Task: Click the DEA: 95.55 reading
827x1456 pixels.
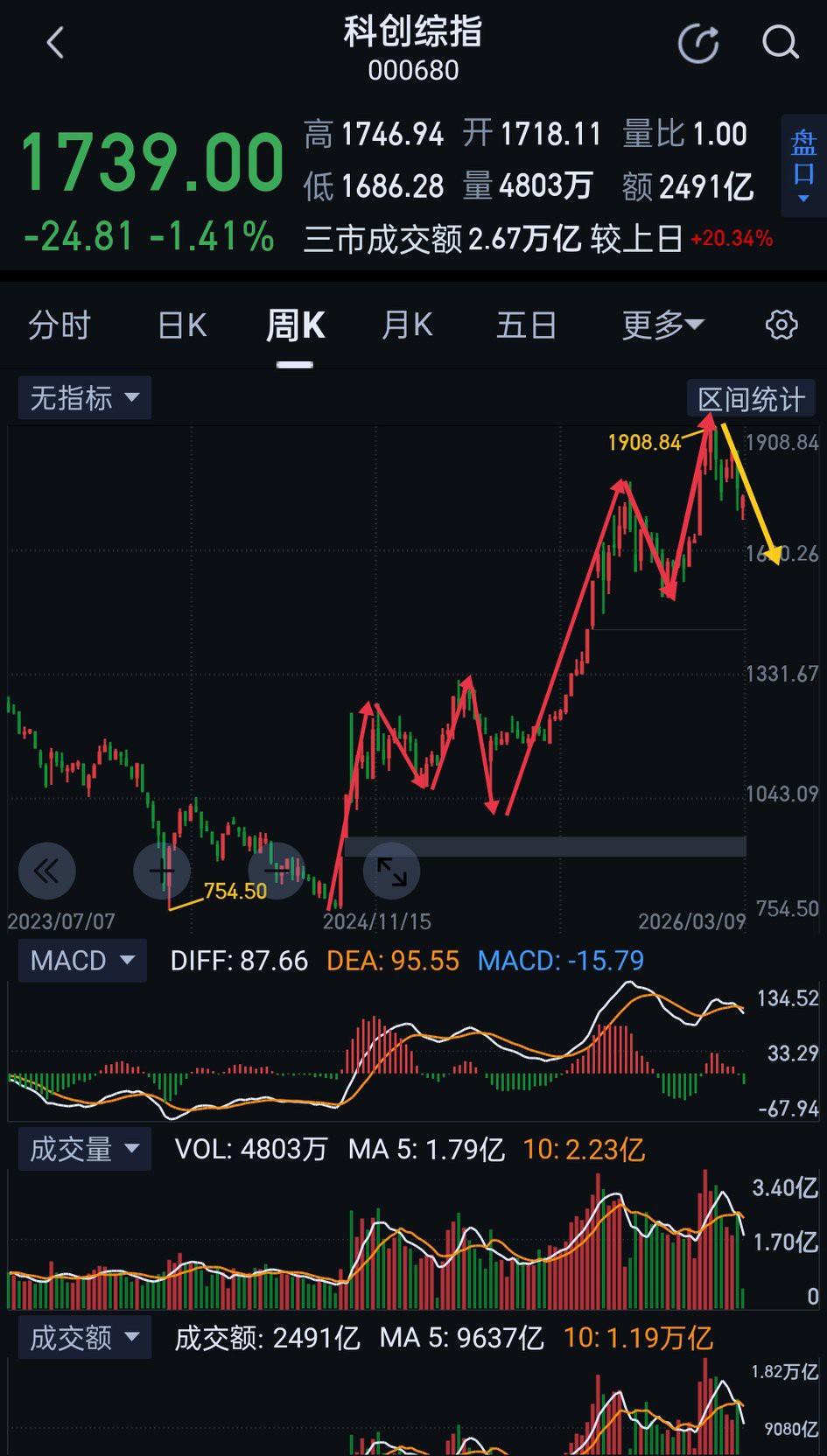Action: [393, 961]
